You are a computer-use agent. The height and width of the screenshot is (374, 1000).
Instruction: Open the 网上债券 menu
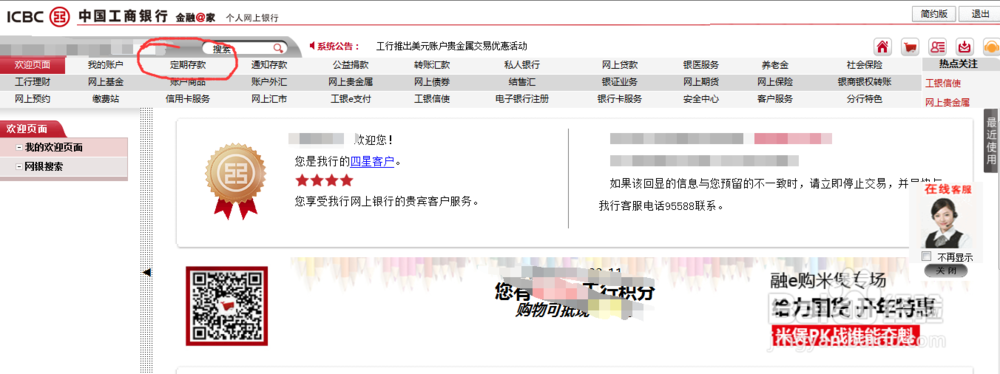432,82
